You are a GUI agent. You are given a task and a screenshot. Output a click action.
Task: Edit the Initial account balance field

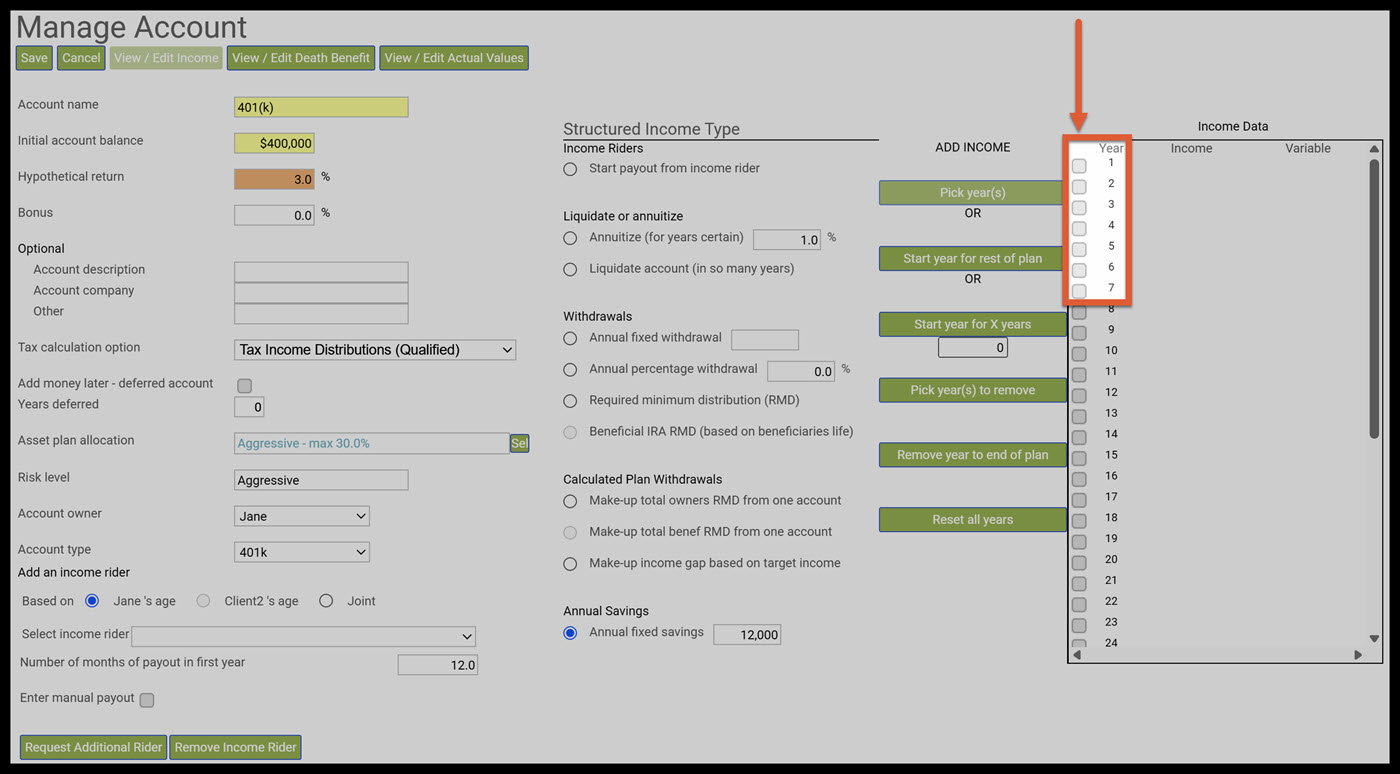pos(274,143)
